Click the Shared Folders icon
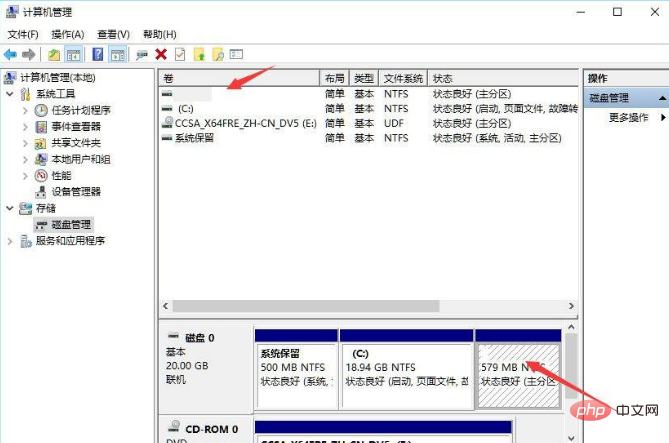 [x=41, y=143]
